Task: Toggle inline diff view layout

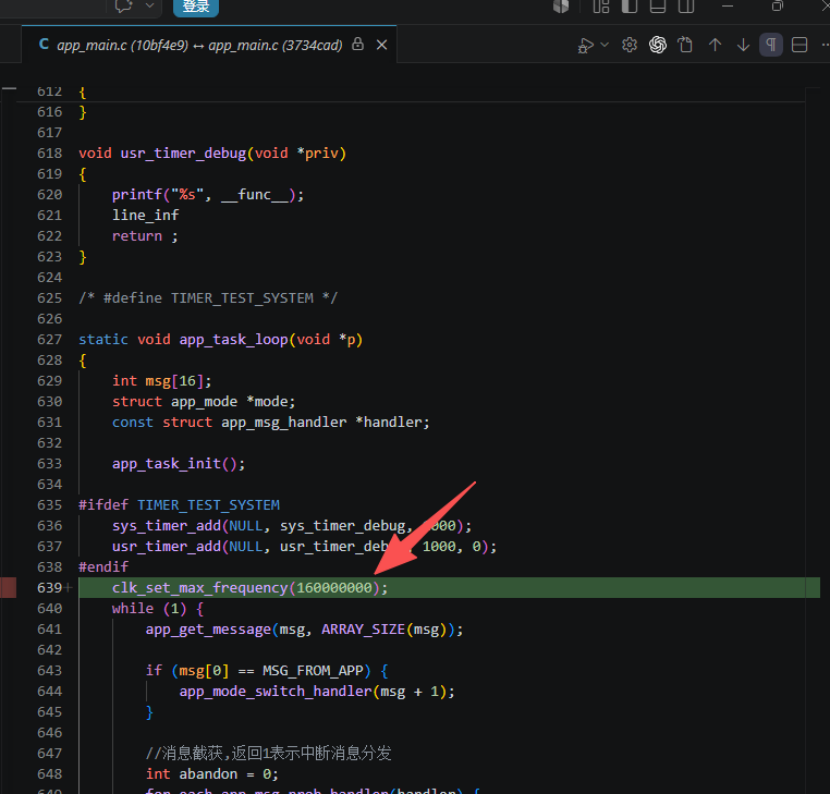Action: [799, 45]
